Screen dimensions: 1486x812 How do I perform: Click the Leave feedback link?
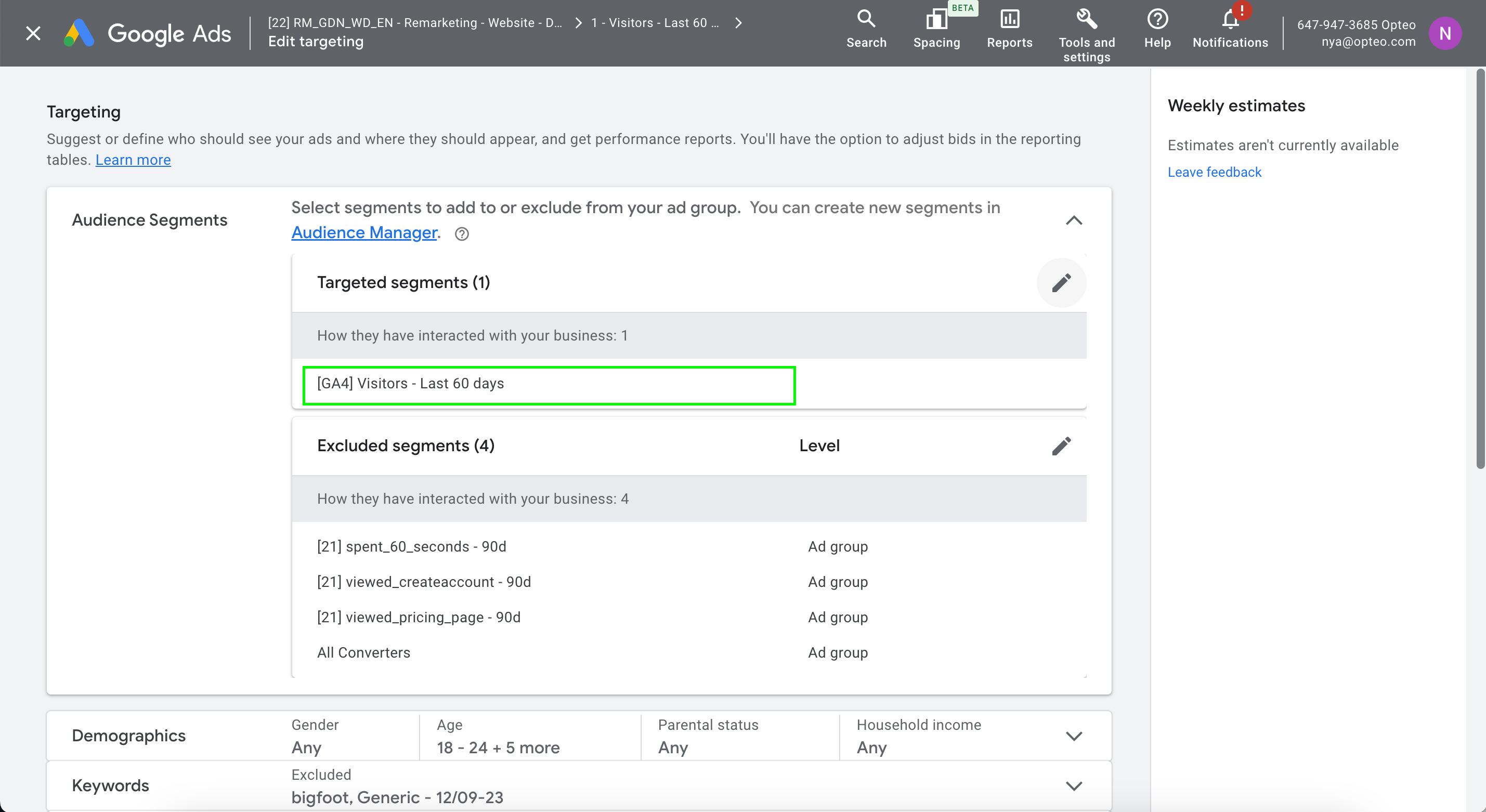click(1214, 172)
